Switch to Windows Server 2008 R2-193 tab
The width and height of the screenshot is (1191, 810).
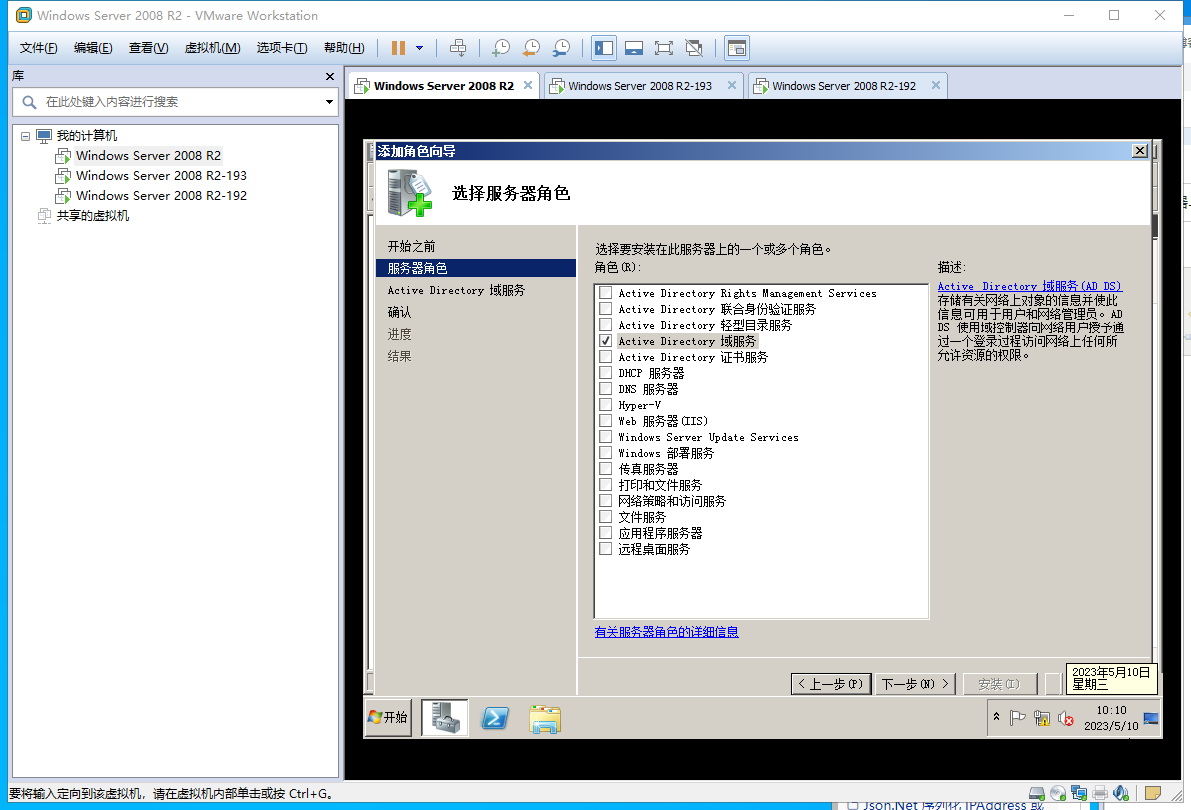tap(640, 86)
